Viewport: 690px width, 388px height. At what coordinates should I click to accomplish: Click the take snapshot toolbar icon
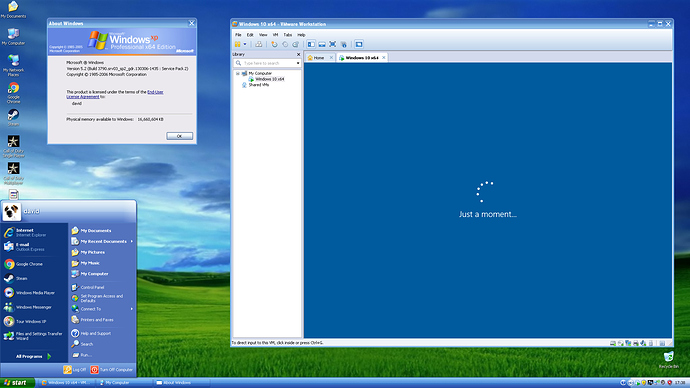(274, 44)
